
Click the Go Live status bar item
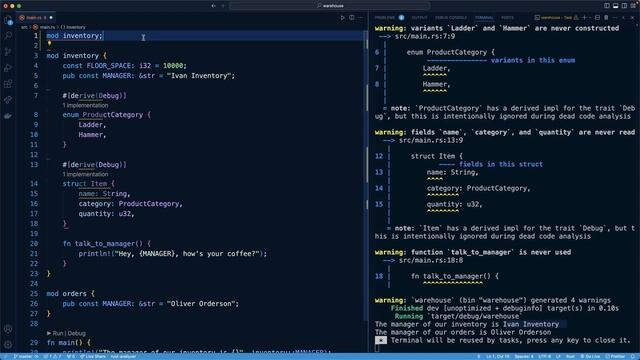[x=590, y=356]
